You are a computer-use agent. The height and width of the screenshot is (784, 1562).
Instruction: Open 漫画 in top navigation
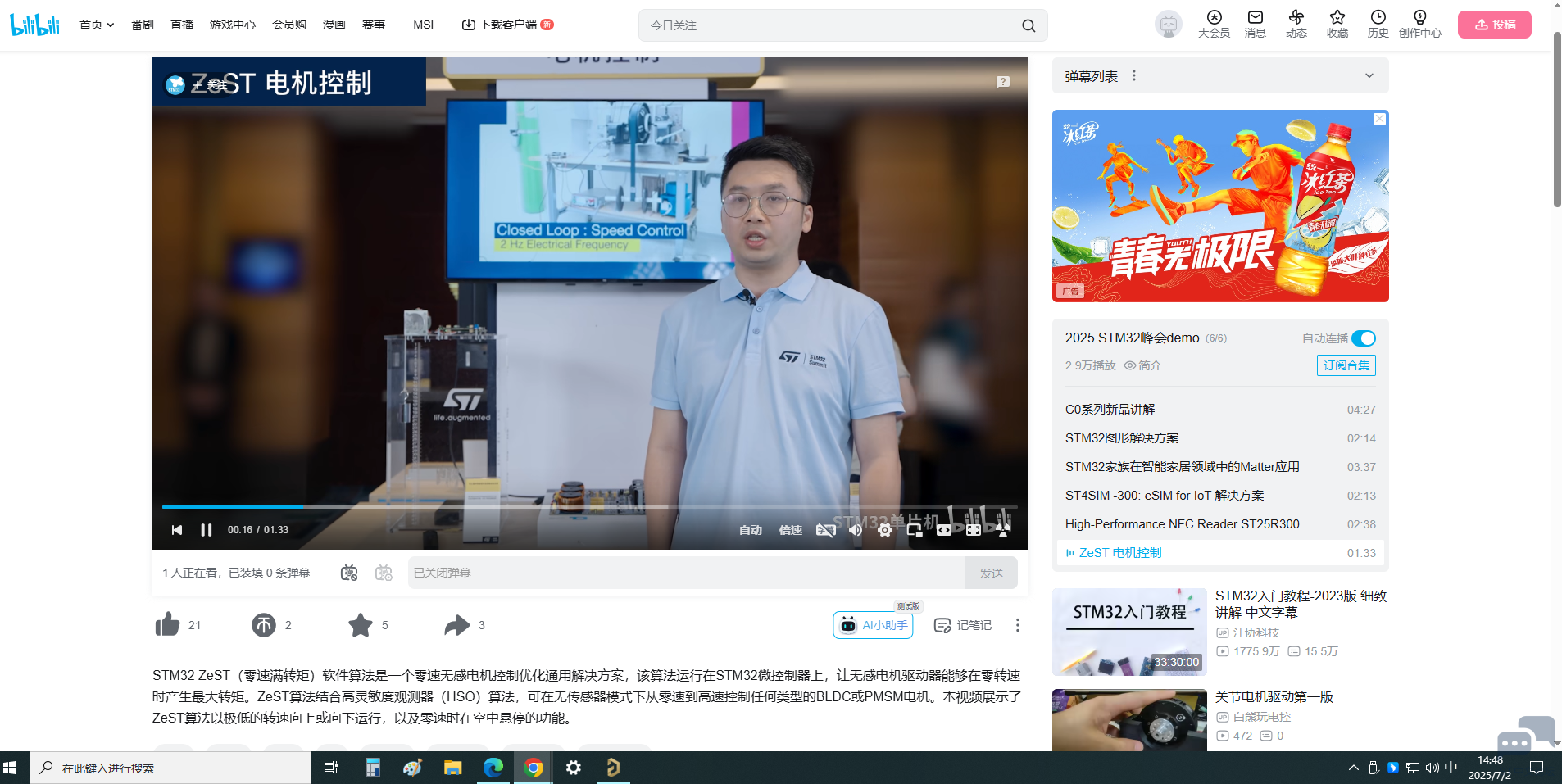pos(334,25)
